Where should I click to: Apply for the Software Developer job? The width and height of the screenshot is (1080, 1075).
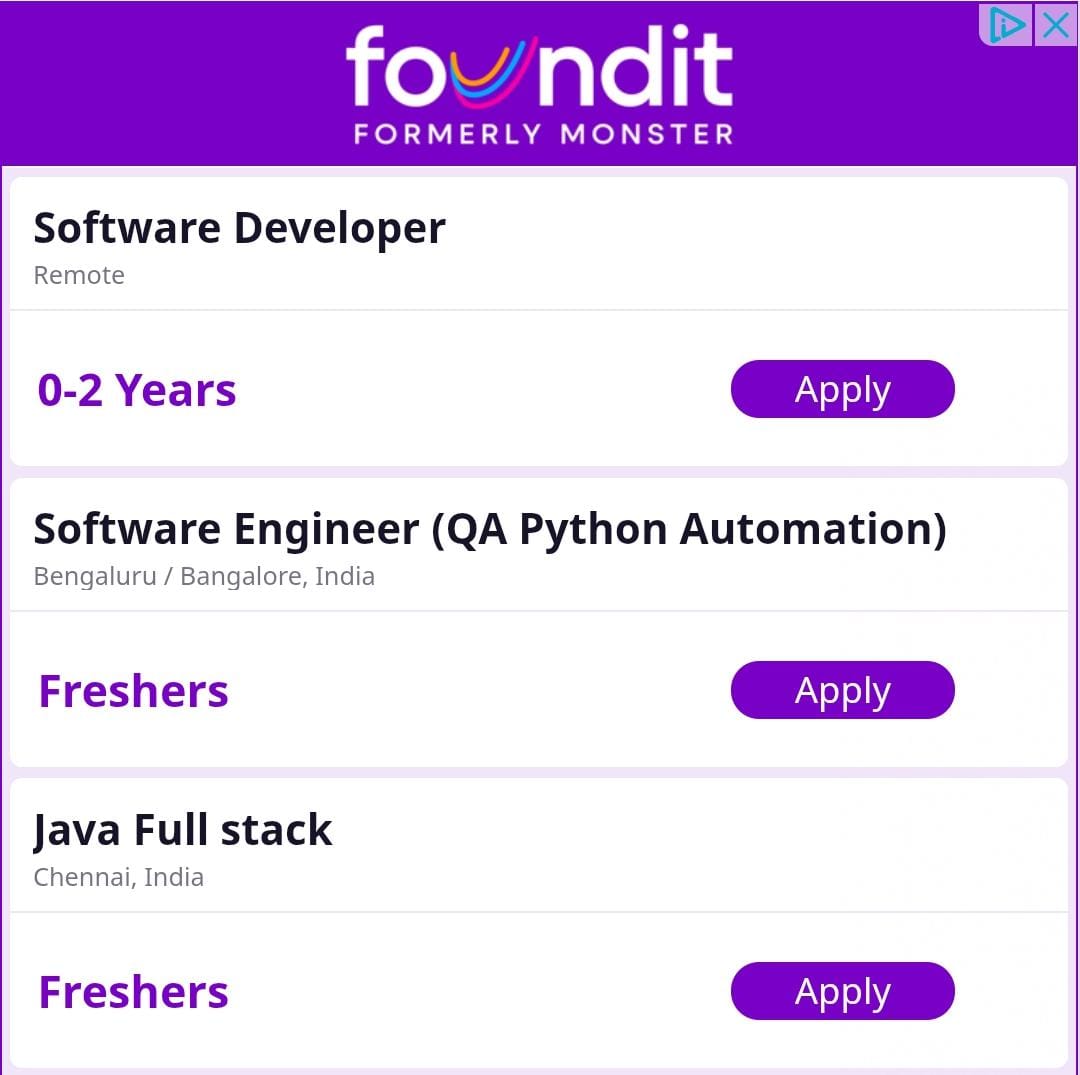(x=842, y=389)
